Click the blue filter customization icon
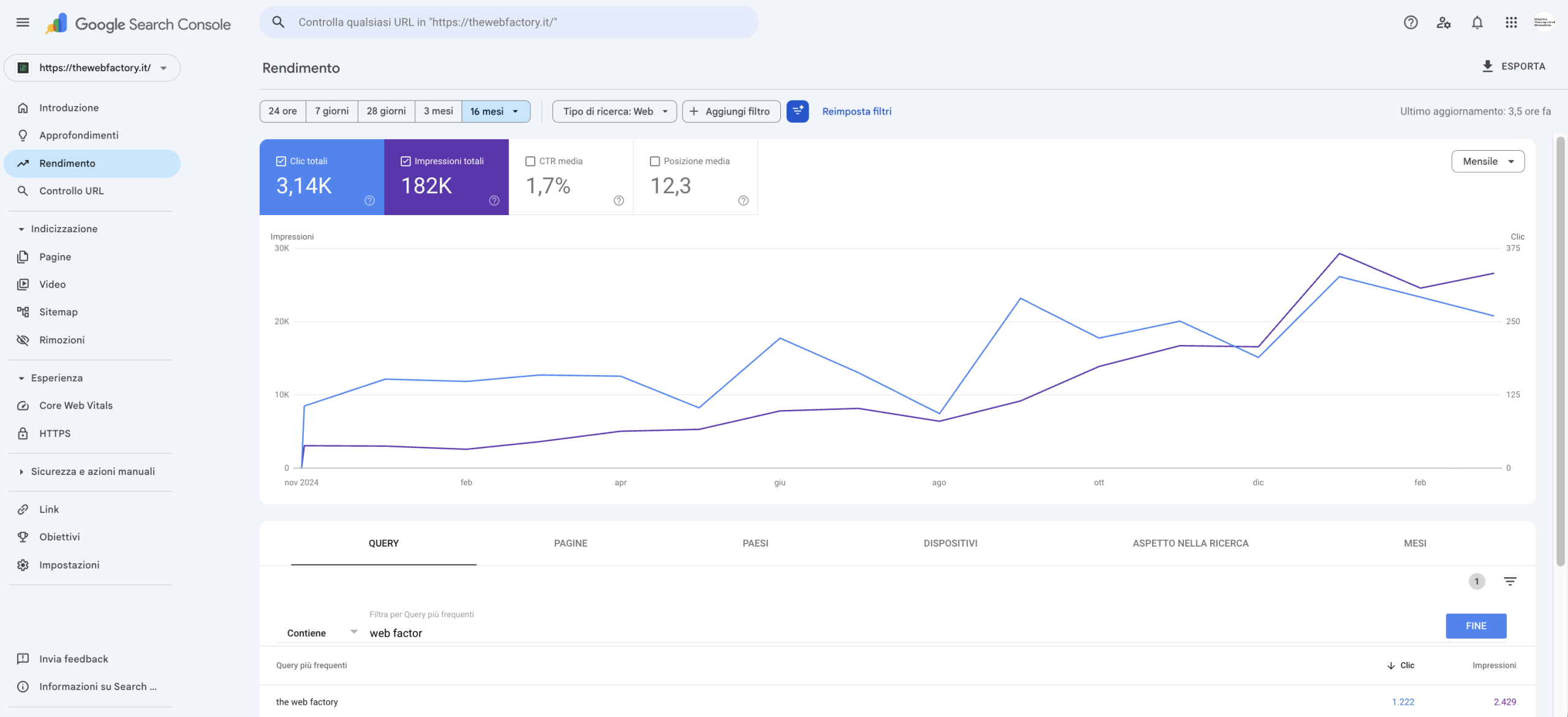Image resolution: width=1568 pixels, height=717 pixels. [797, 112]
